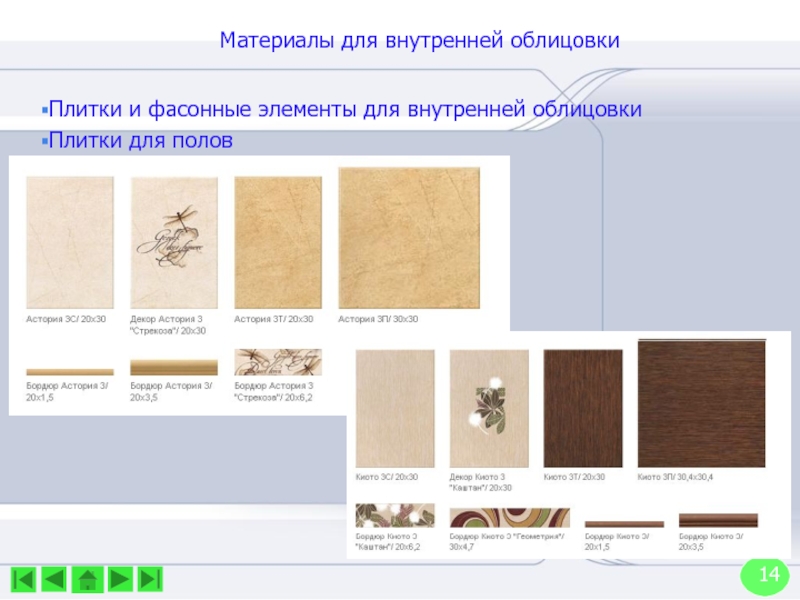Click the Бордюр Киото 3 Каштан border strip

(x=395, y=517)
